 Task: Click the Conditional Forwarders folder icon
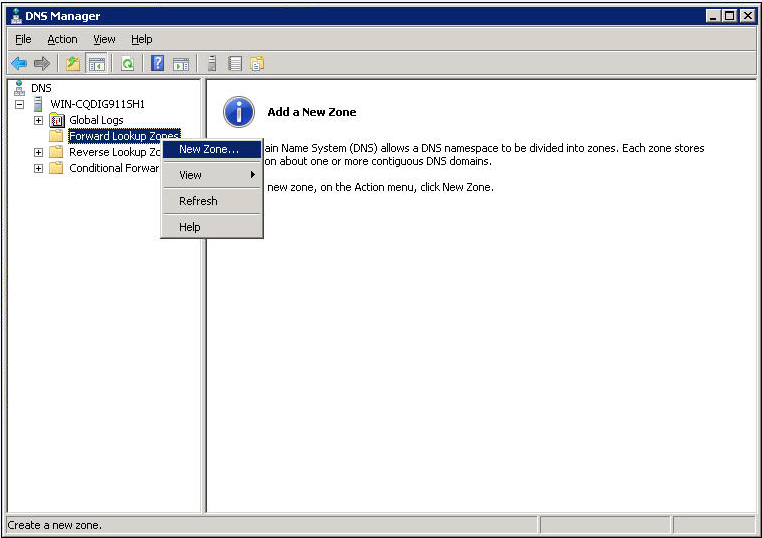click(56, 168)
